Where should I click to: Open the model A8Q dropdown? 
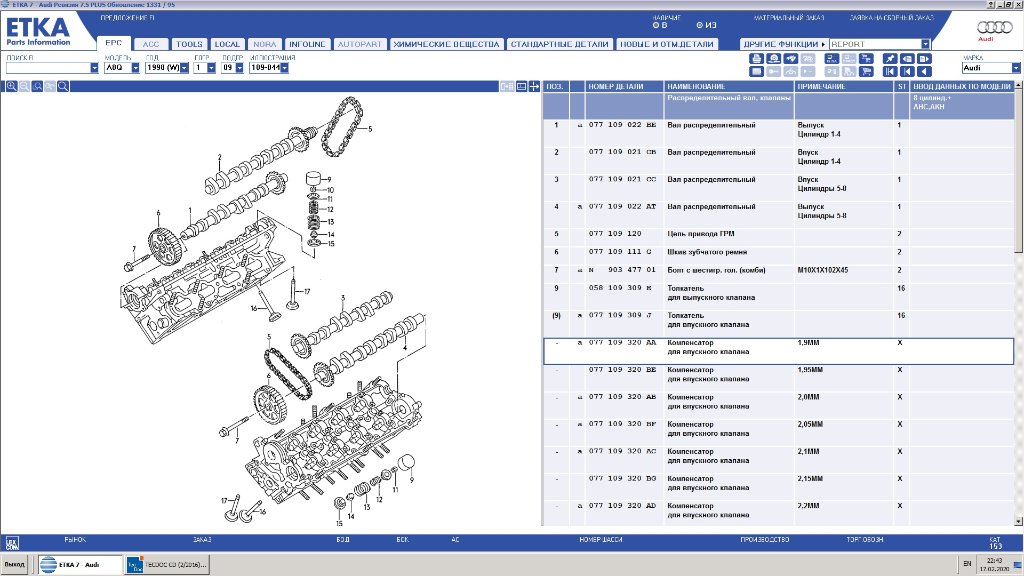click(x=139, y=68)
